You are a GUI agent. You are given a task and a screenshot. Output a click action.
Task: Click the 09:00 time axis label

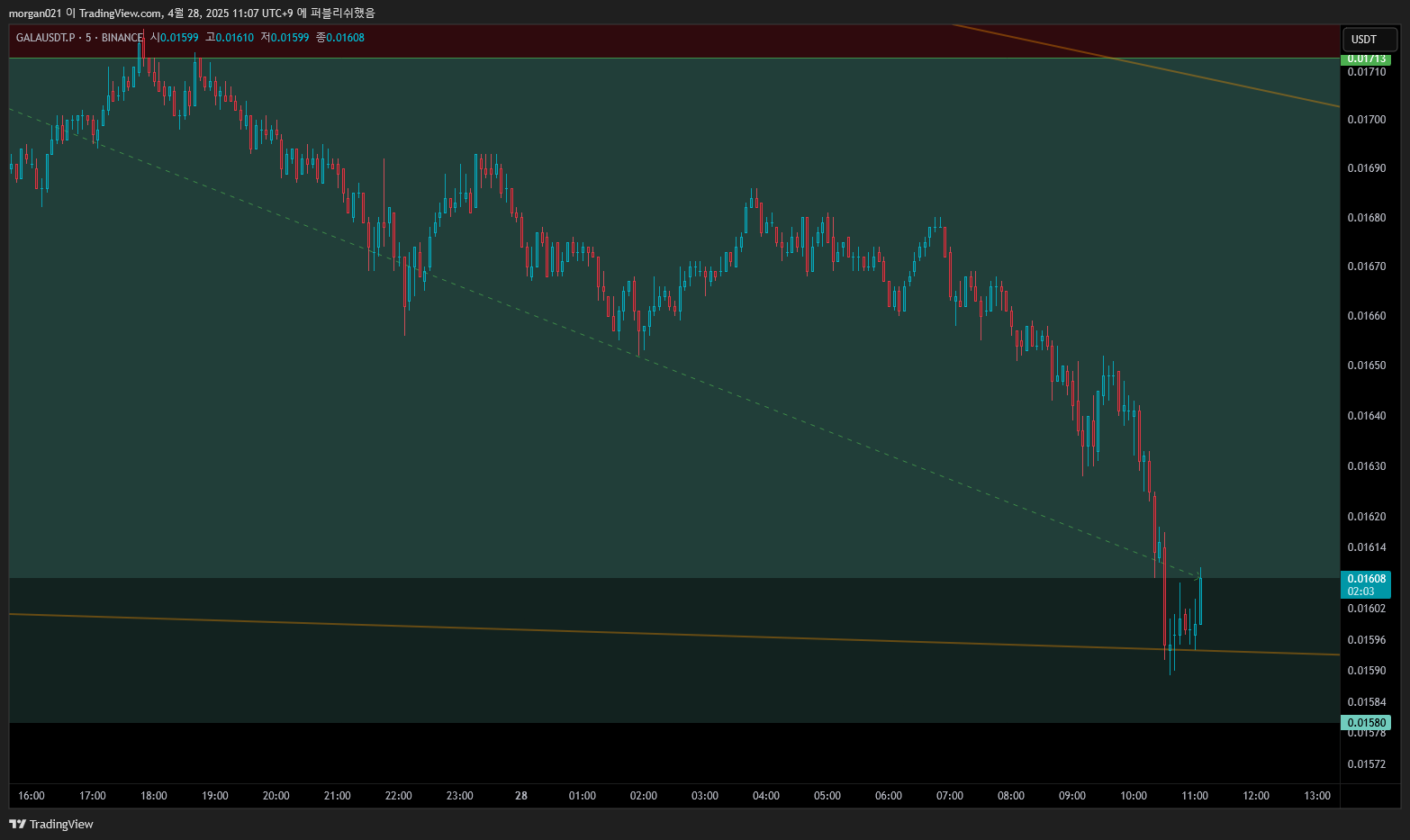pos(1072,796)
